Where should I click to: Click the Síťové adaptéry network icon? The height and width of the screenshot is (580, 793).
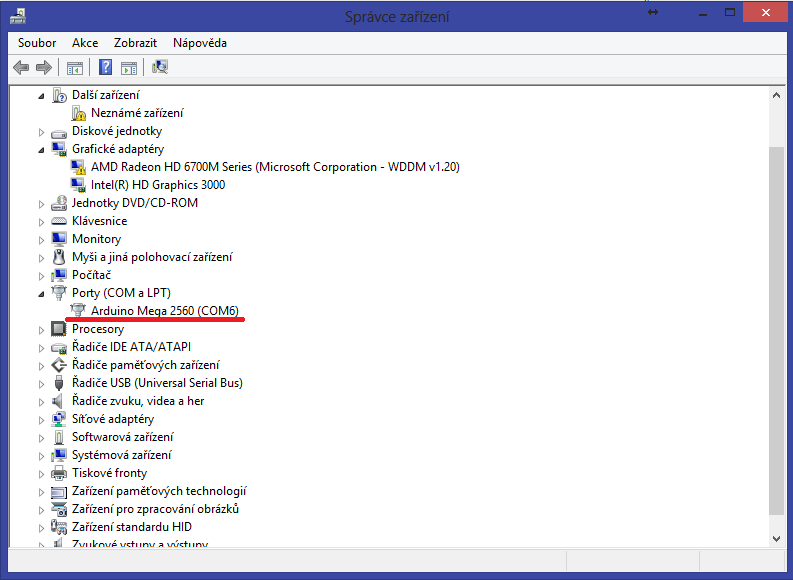pyautogui.click(x=59, y=419)
